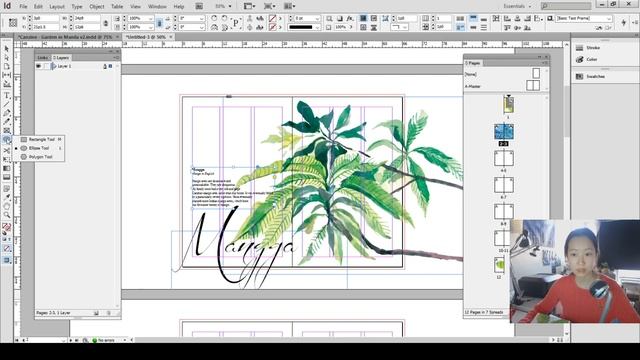This screenshot has height=360, width=640.
Task: Open the Layers panel menu icon
Action: click(117, 58)
